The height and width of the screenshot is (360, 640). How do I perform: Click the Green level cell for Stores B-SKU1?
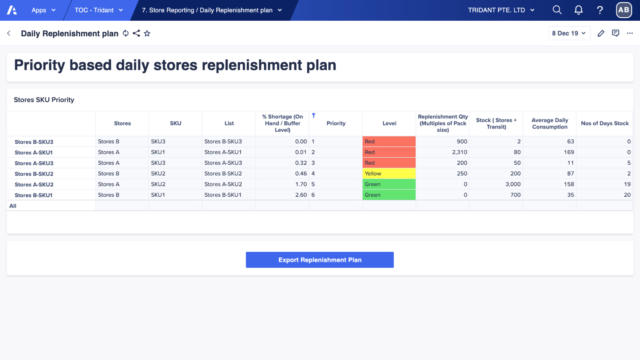(389, 195)
